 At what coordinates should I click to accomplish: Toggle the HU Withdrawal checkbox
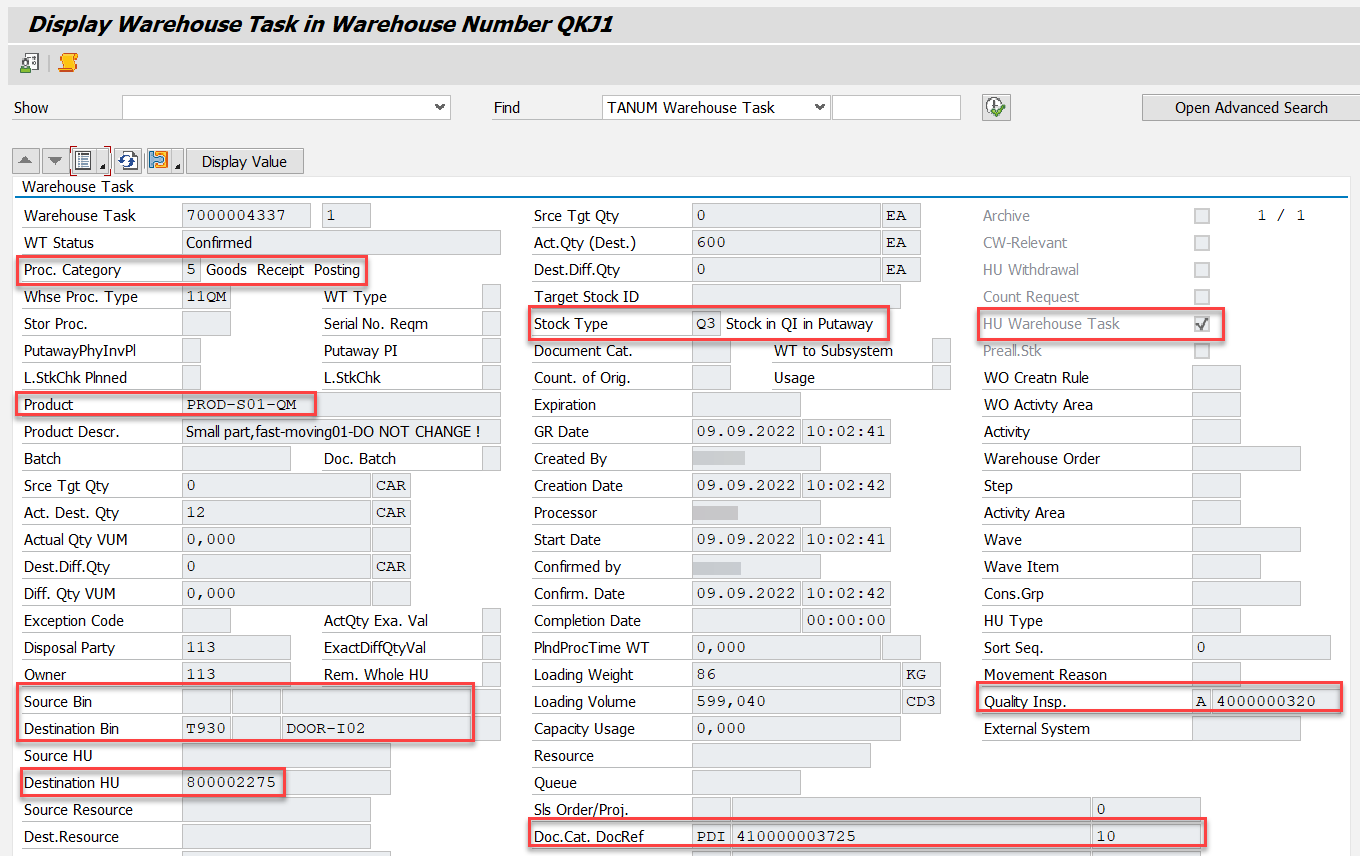click(1202, 270)
